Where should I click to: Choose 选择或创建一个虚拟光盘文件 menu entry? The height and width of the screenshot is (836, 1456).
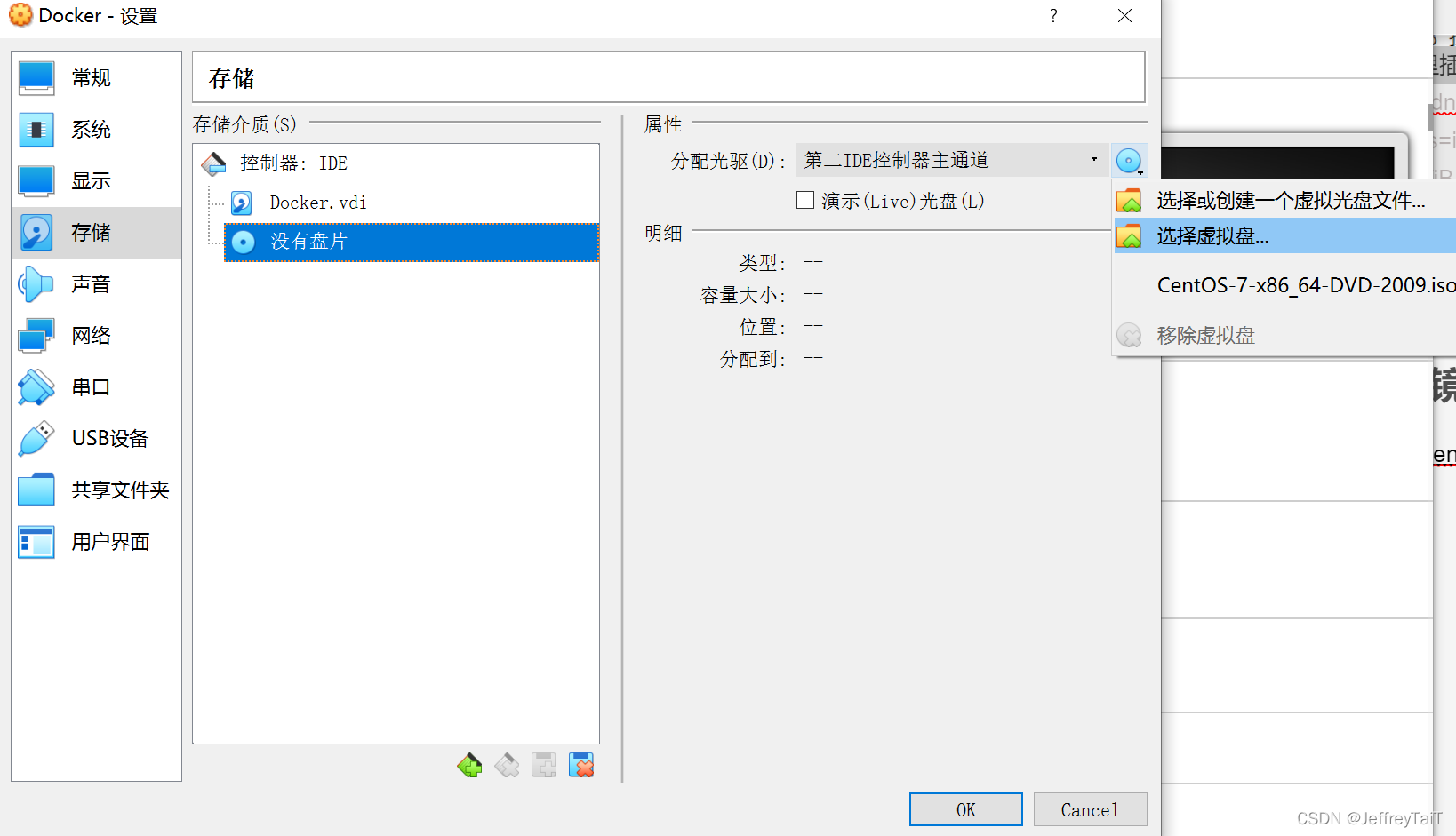tap(1285, 201)
